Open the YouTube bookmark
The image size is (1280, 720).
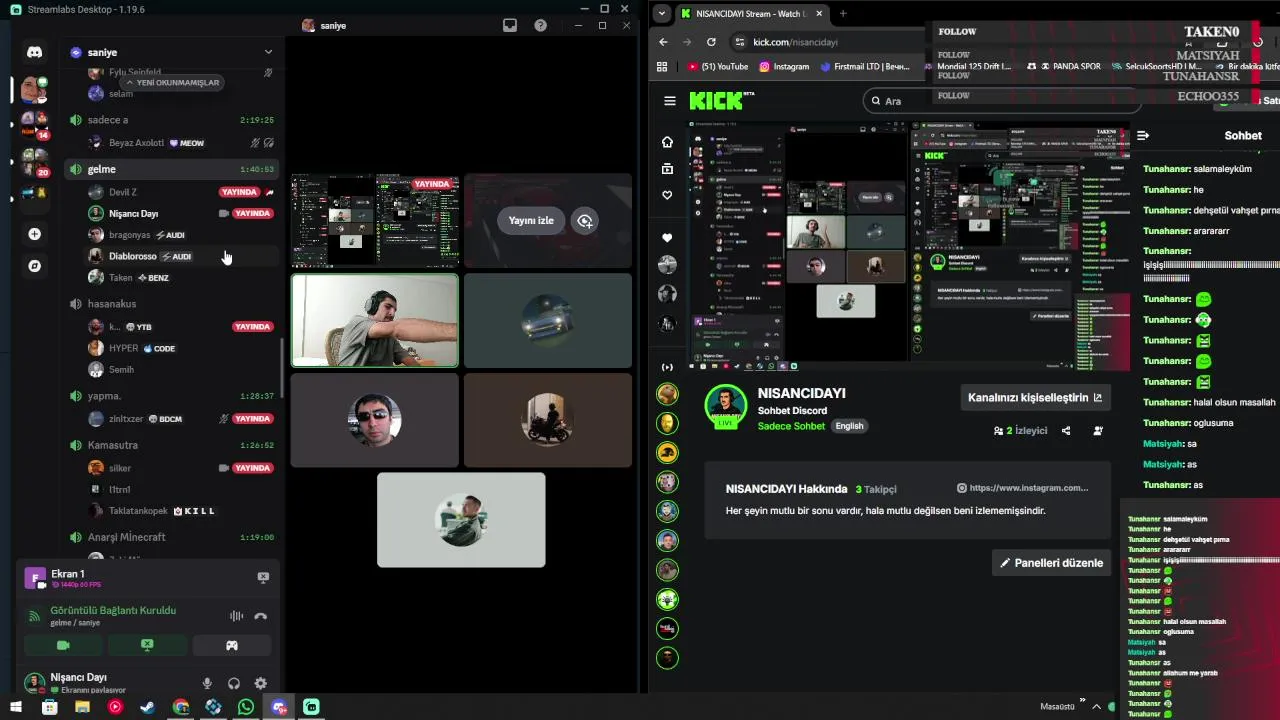click(x=718, y=67)
